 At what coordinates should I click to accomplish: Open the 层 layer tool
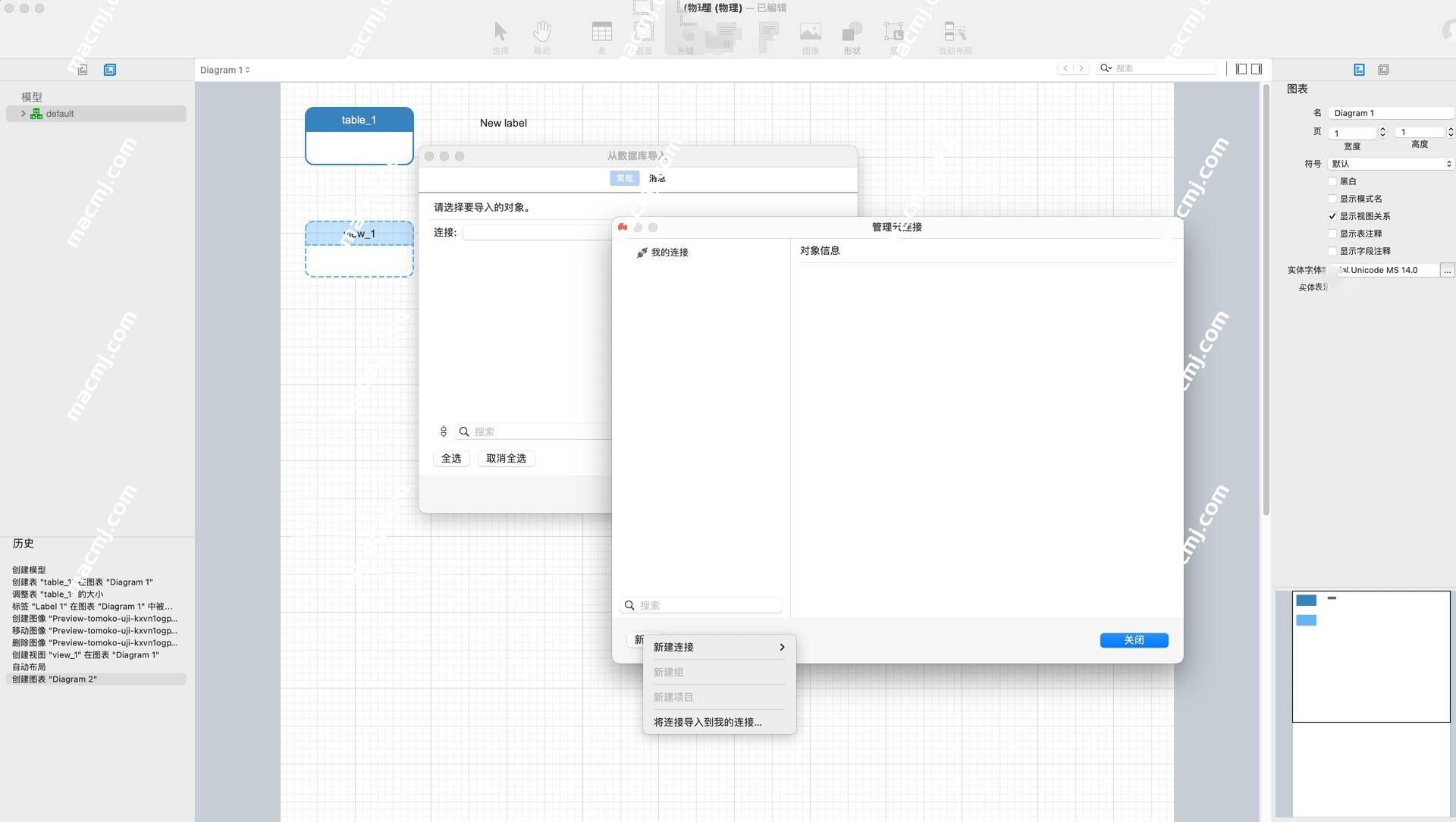point(894,36)
